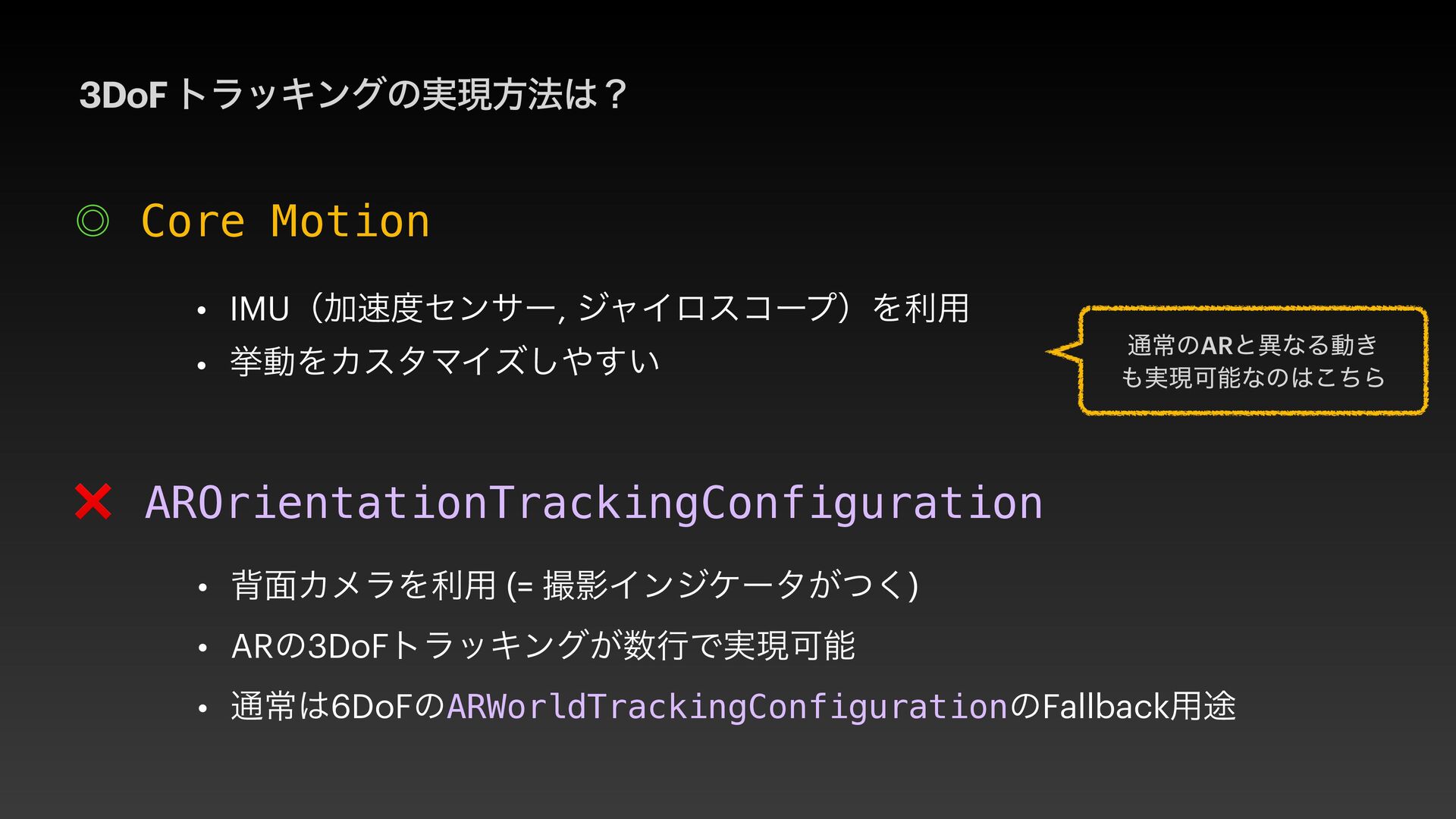Click the red X mark icon
The height and width of the screenshot is (819, 1456).
pyautogui.click(x=93, y=502)
